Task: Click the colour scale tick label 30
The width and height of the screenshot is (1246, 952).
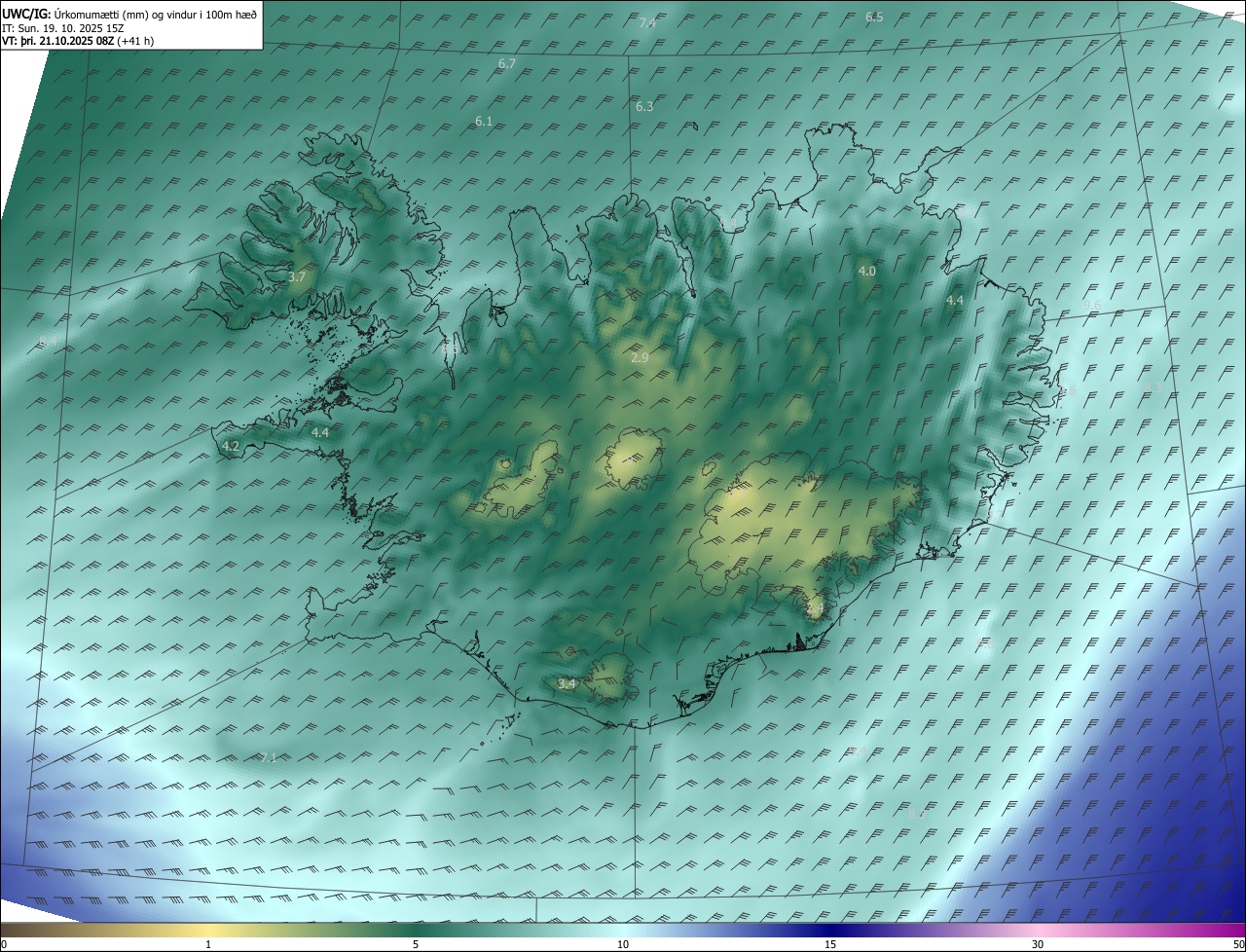Action: click(x=1038, y=944)
